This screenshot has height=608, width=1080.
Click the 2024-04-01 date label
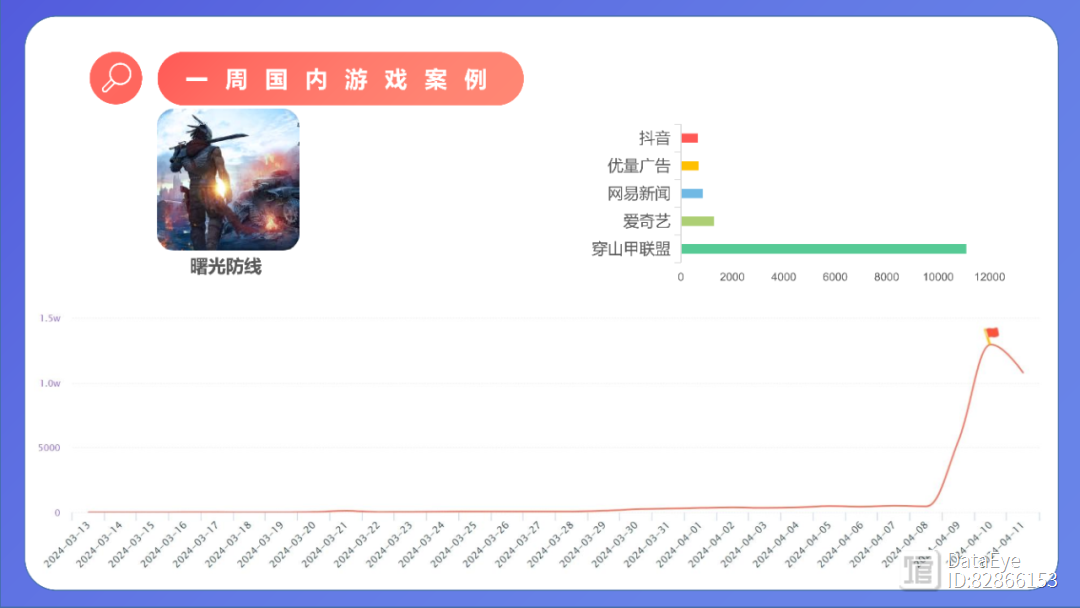(679, 545)
